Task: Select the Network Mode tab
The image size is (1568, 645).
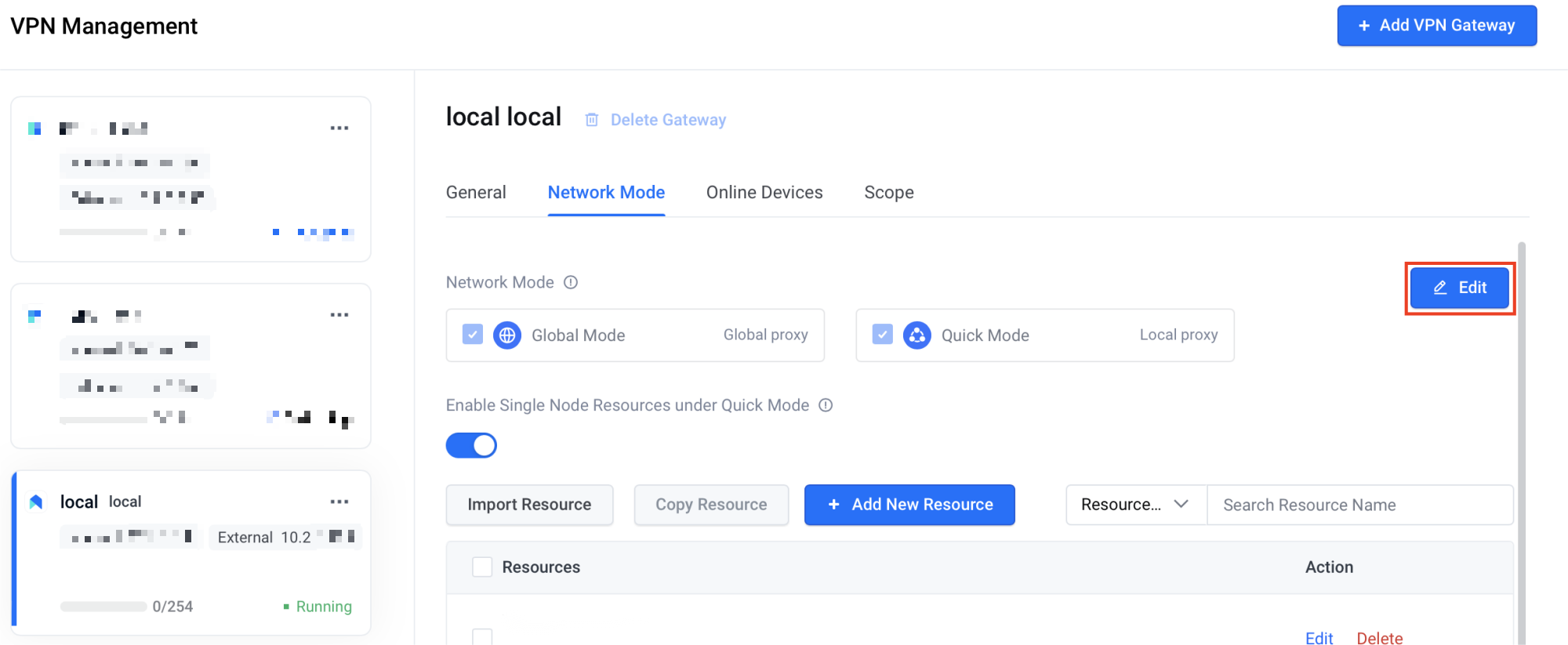Action: point(606,193)
